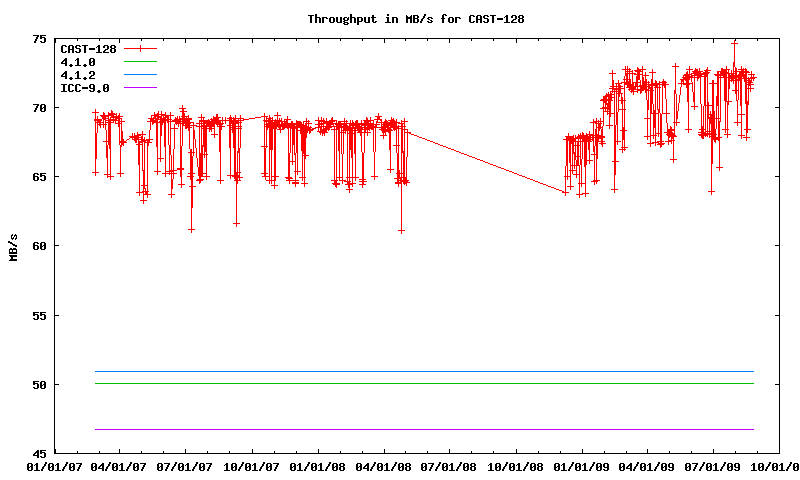Select the ICC-9.0 legend label
The image size is (800, 480).
coord(85,88)
